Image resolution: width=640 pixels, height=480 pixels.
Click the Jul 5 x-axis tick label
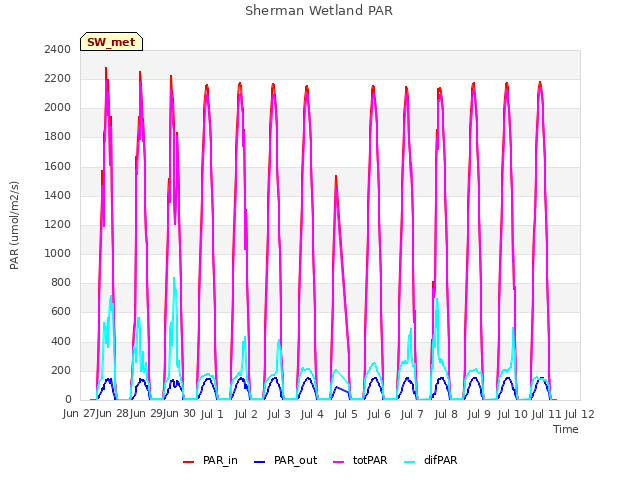(346, 415)
